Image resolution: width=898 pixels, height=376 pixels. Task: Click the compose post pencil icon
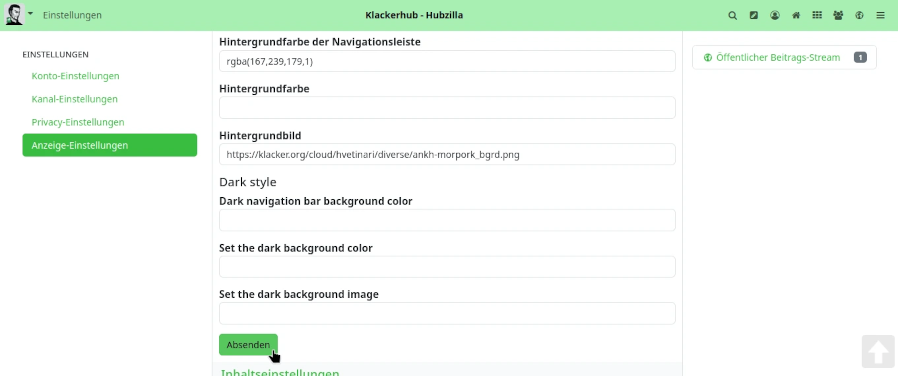pyautogui.click(x=754, y=15)
